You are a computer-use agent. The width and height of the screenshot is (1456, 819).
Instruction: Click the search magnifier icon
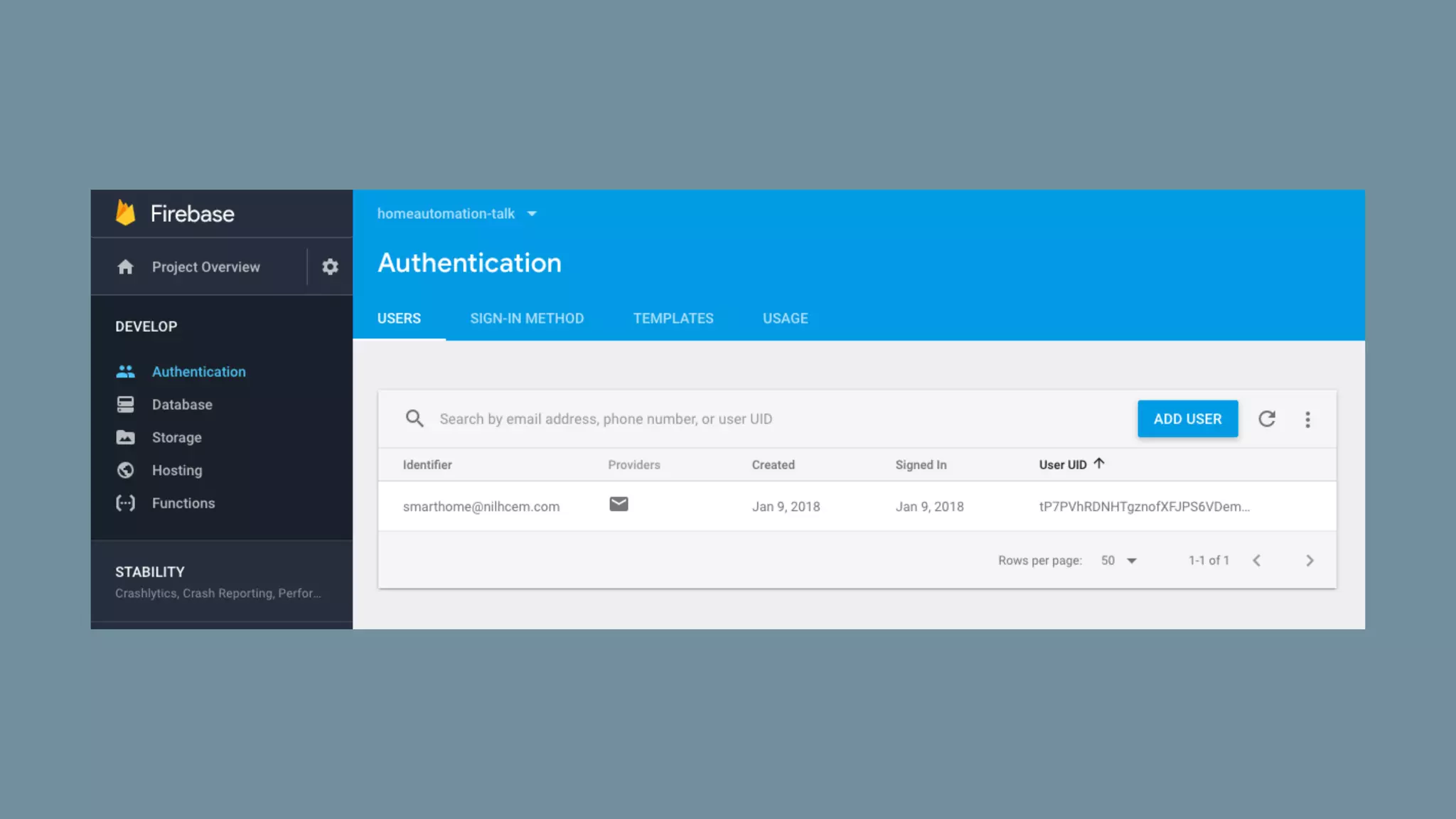tap(414, 419)
